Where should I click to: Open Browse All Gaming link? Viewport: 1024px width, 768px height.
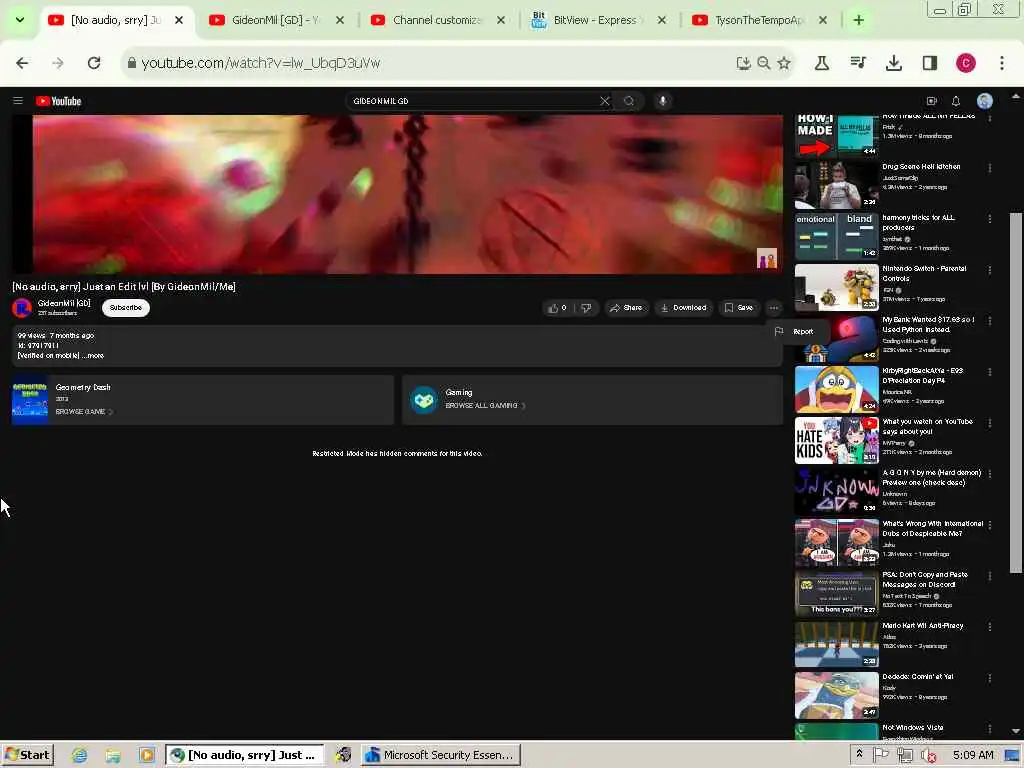[x=485, y=406]
